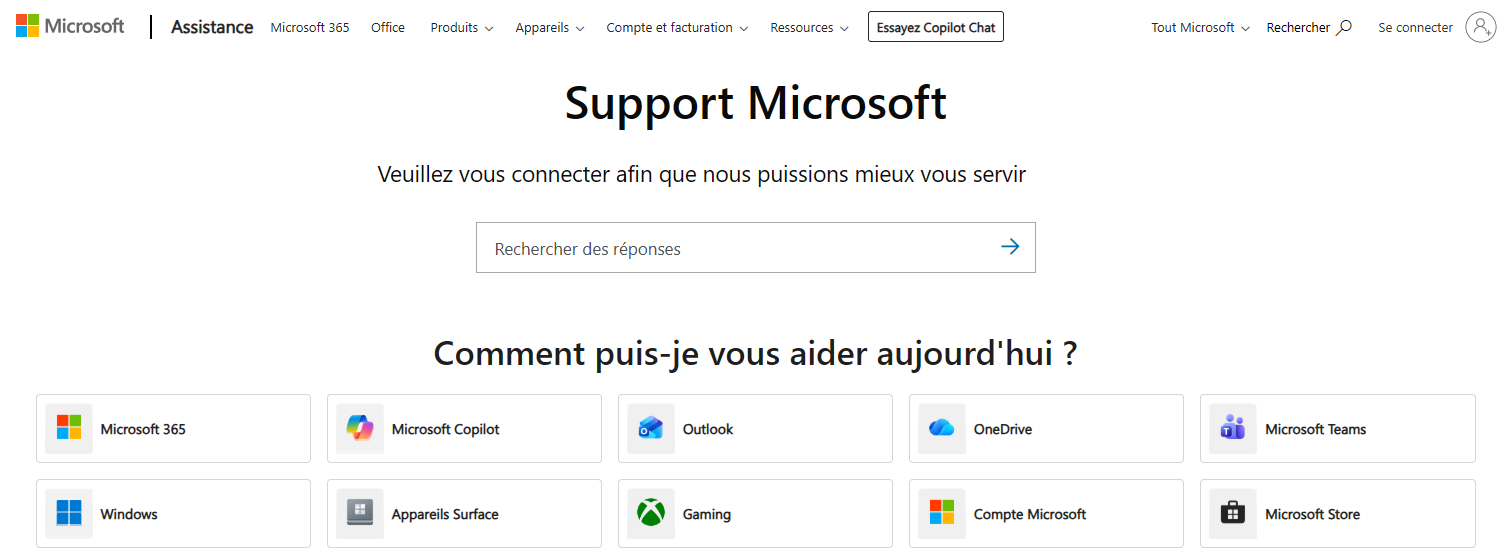Click the Essayez Copilot Chat button
Image resolution: width=1500 pixels, height=554 pixels.
point(936,27)
